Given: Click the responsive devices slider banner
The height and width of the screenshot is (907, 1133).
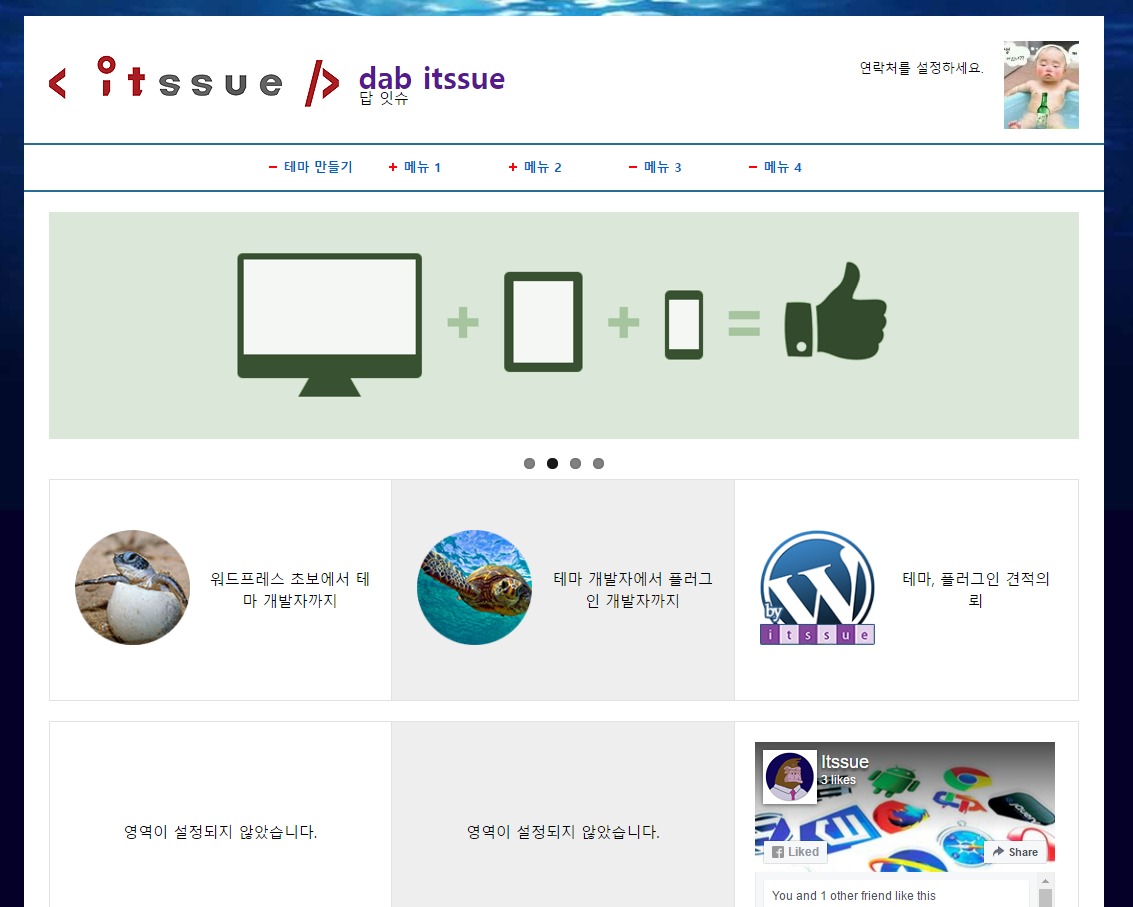Looking at the screenshot, I should [x=564, y=325].
